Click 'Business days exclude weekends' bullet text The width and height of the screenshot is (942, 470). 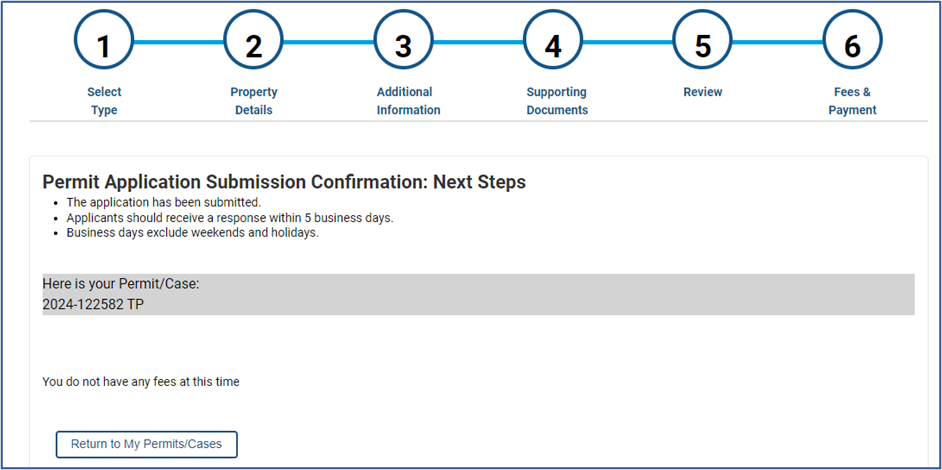[x=192, y=232]
